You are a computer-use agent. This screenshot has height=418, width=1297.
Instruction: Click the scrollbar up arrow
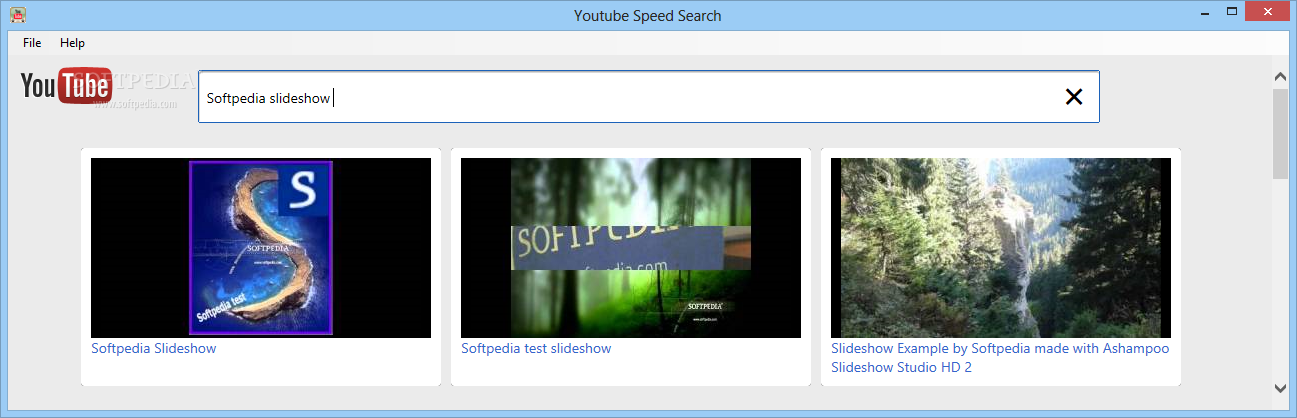(x=1280, y=76)
